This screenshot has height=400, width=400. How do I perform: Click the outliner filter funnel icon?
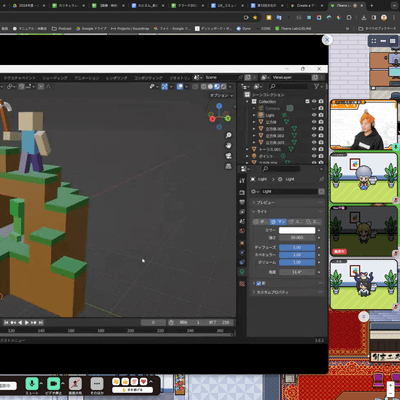[316, 87]
